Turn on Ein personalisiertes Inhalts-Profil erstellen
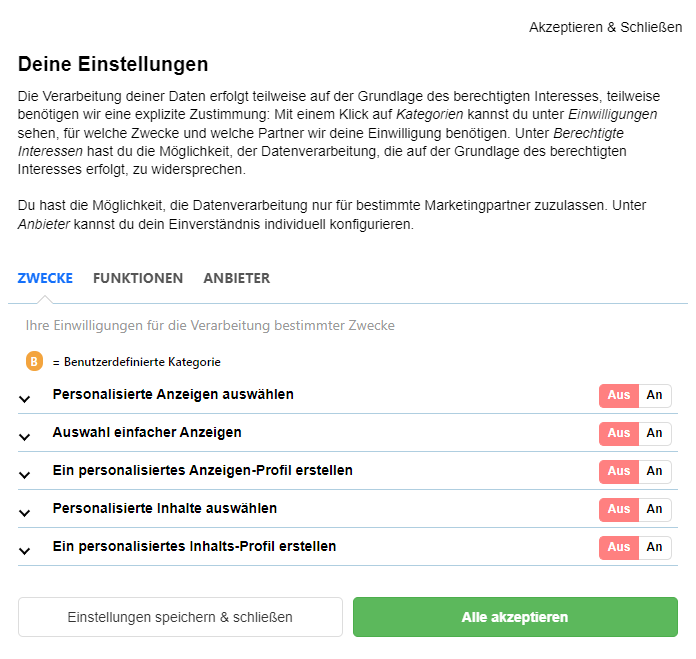The height and width of the screenshot is (659, 696). point(655,547)
